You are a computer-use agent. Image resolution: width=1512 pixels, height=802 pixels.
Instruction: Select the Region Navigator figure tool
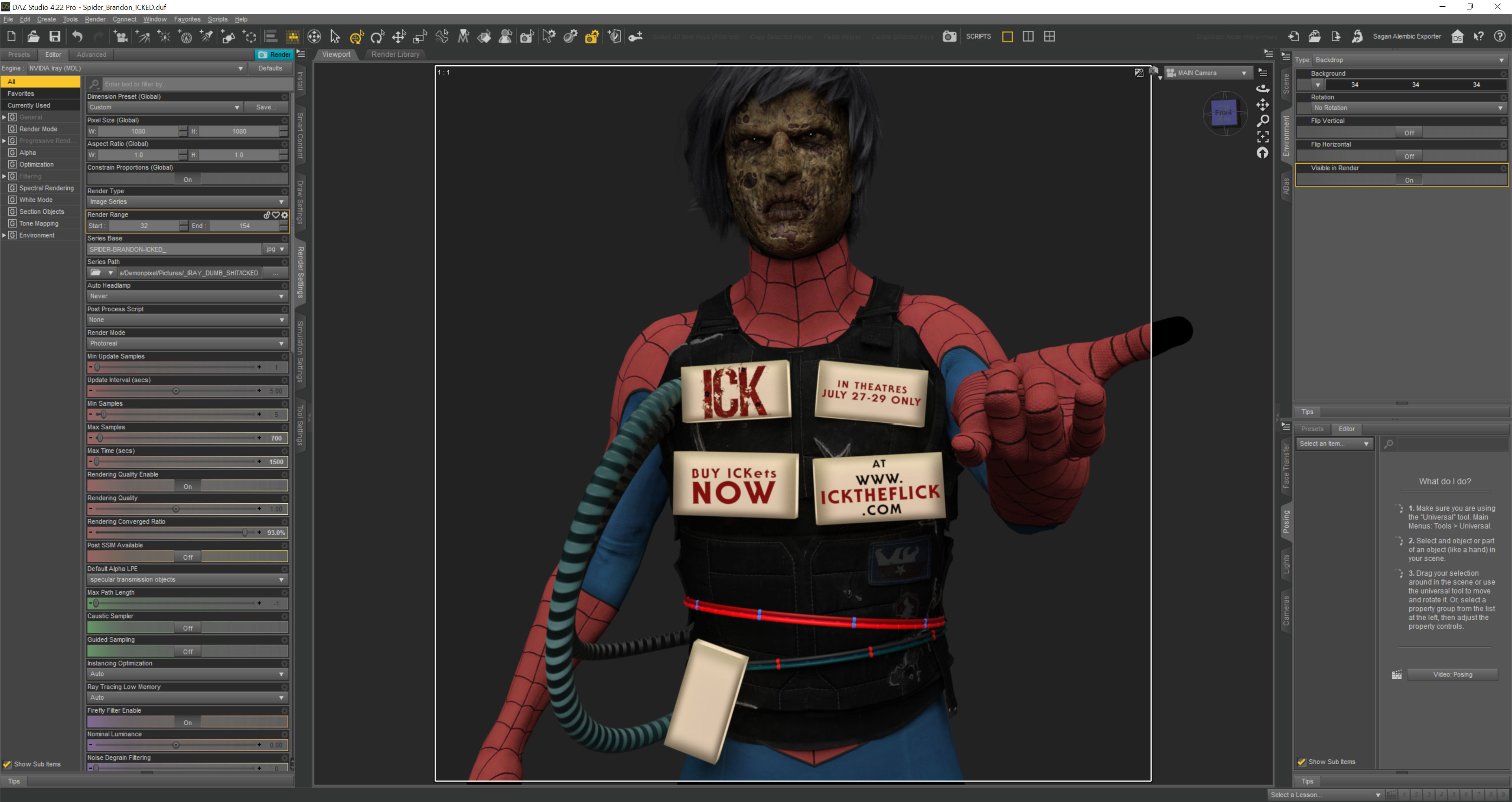[505, 36]
